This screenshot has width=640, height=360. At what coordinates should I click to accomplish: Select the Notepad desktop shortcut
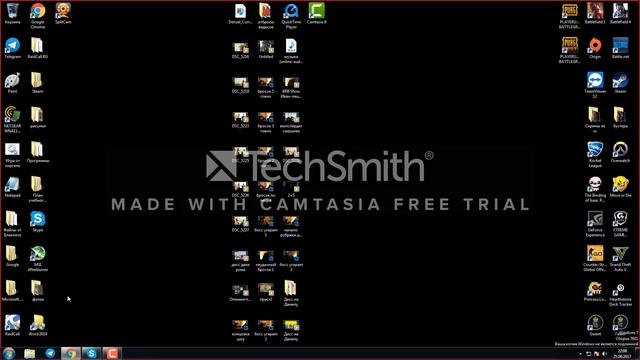[x=12, y=187]
